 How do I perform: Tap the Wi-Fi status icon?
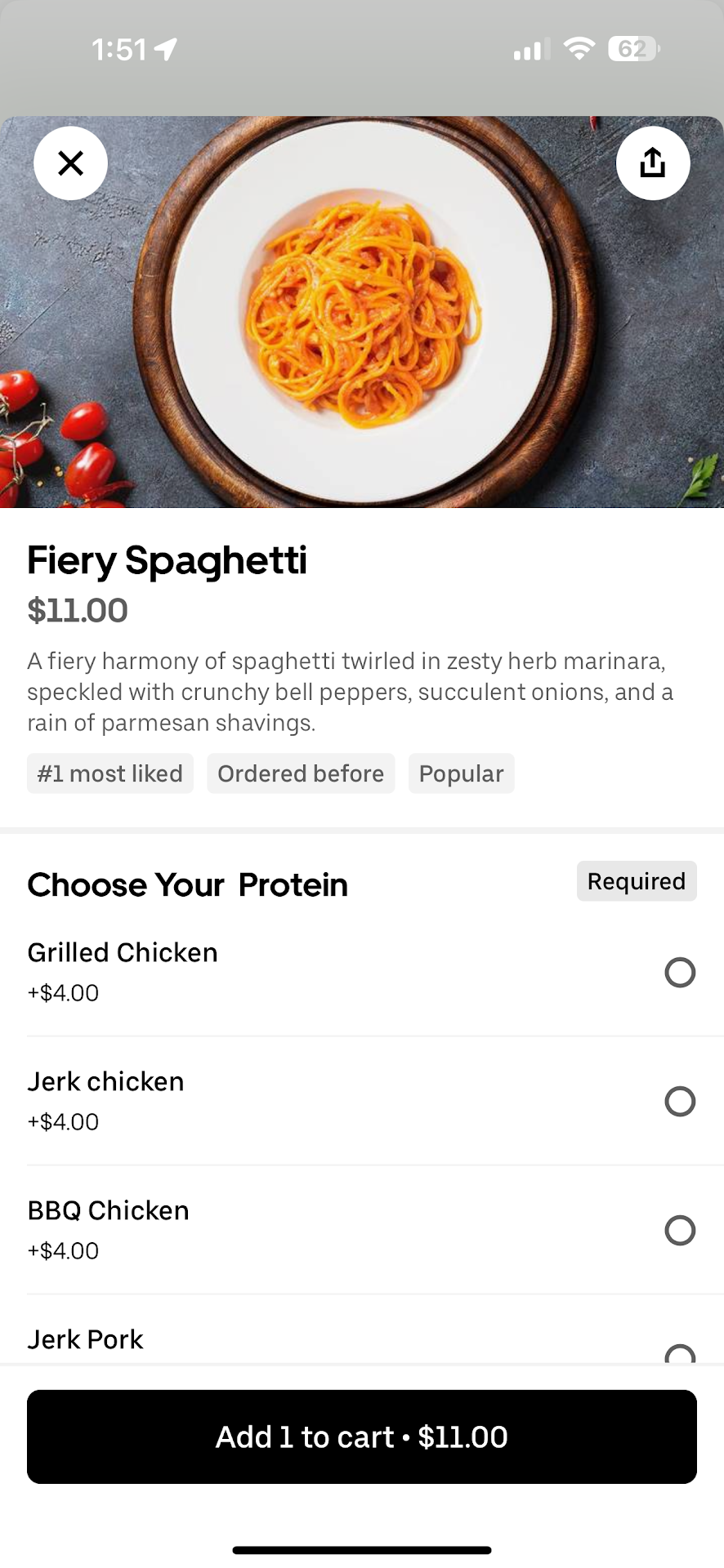coord(579,49)
